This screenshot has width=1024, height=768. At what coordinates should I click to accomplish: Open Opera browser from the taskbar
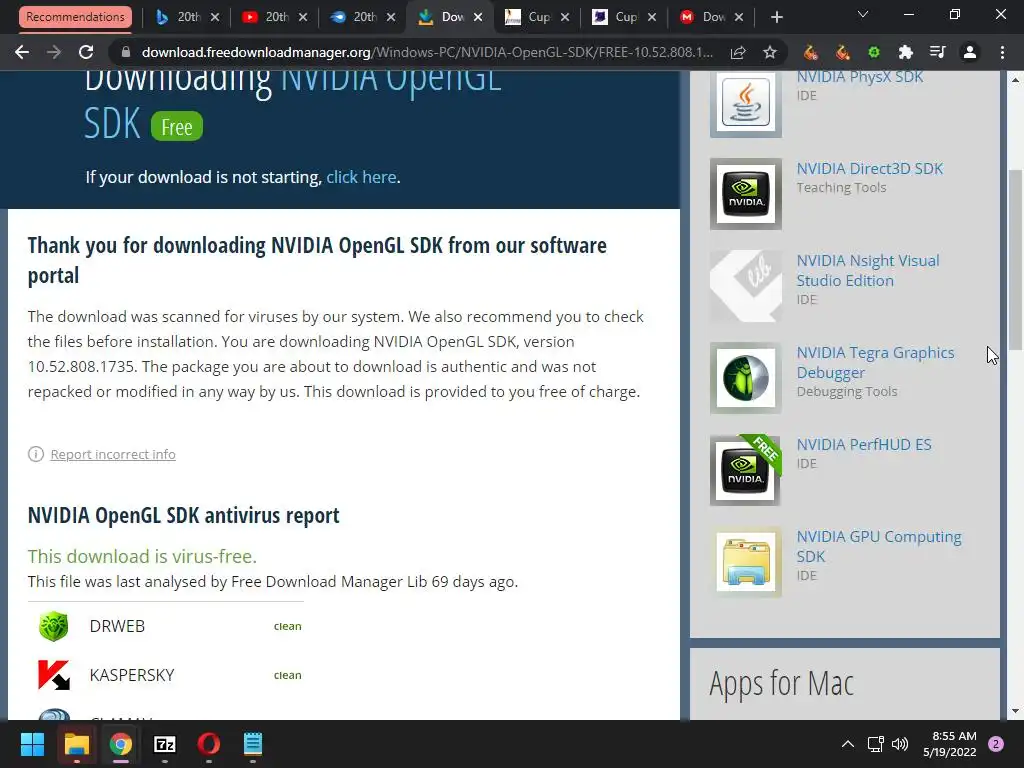point(209,744)
